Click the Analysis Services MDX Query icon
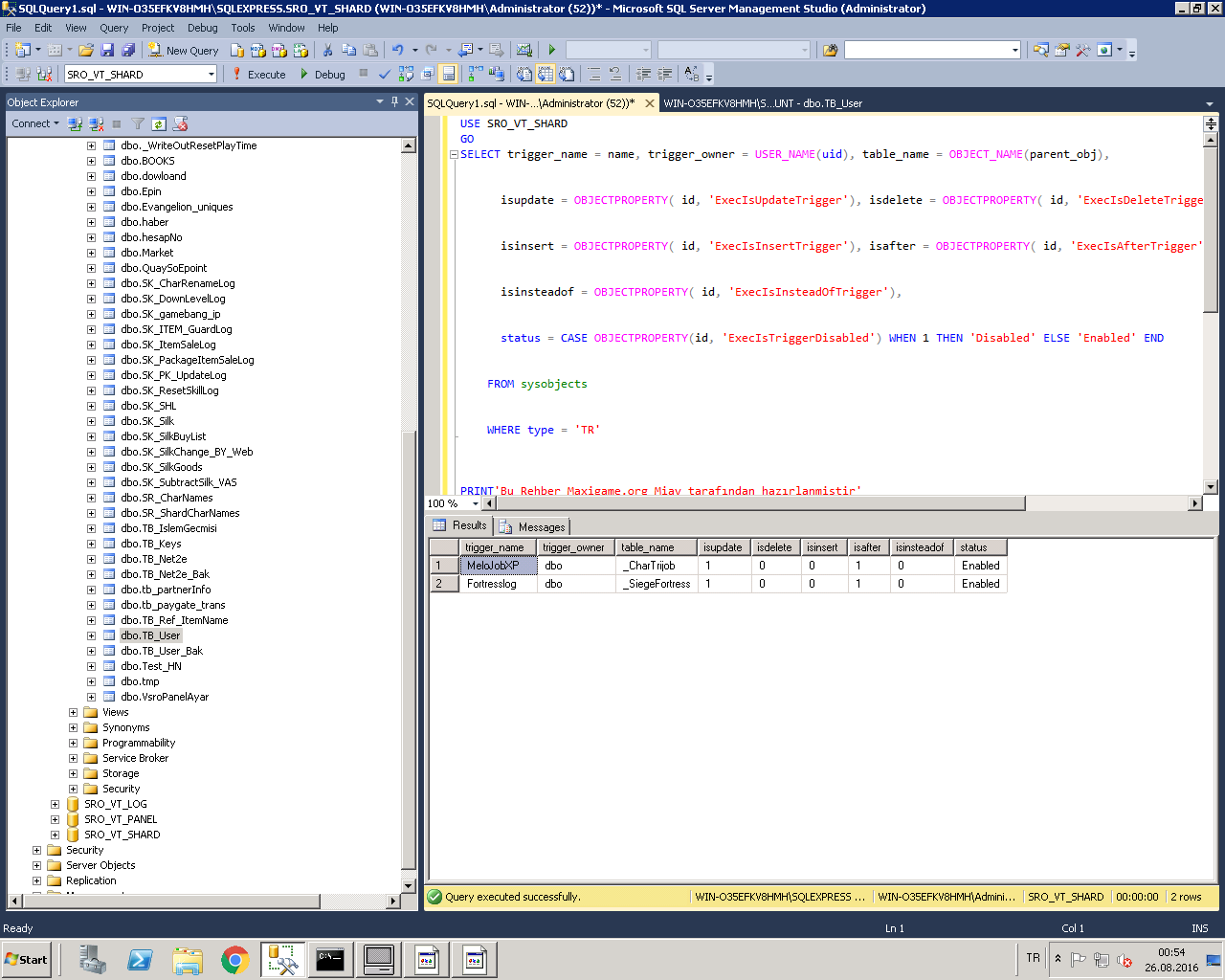This screenshot has width=1225, height=980. [x=258, y=50]
